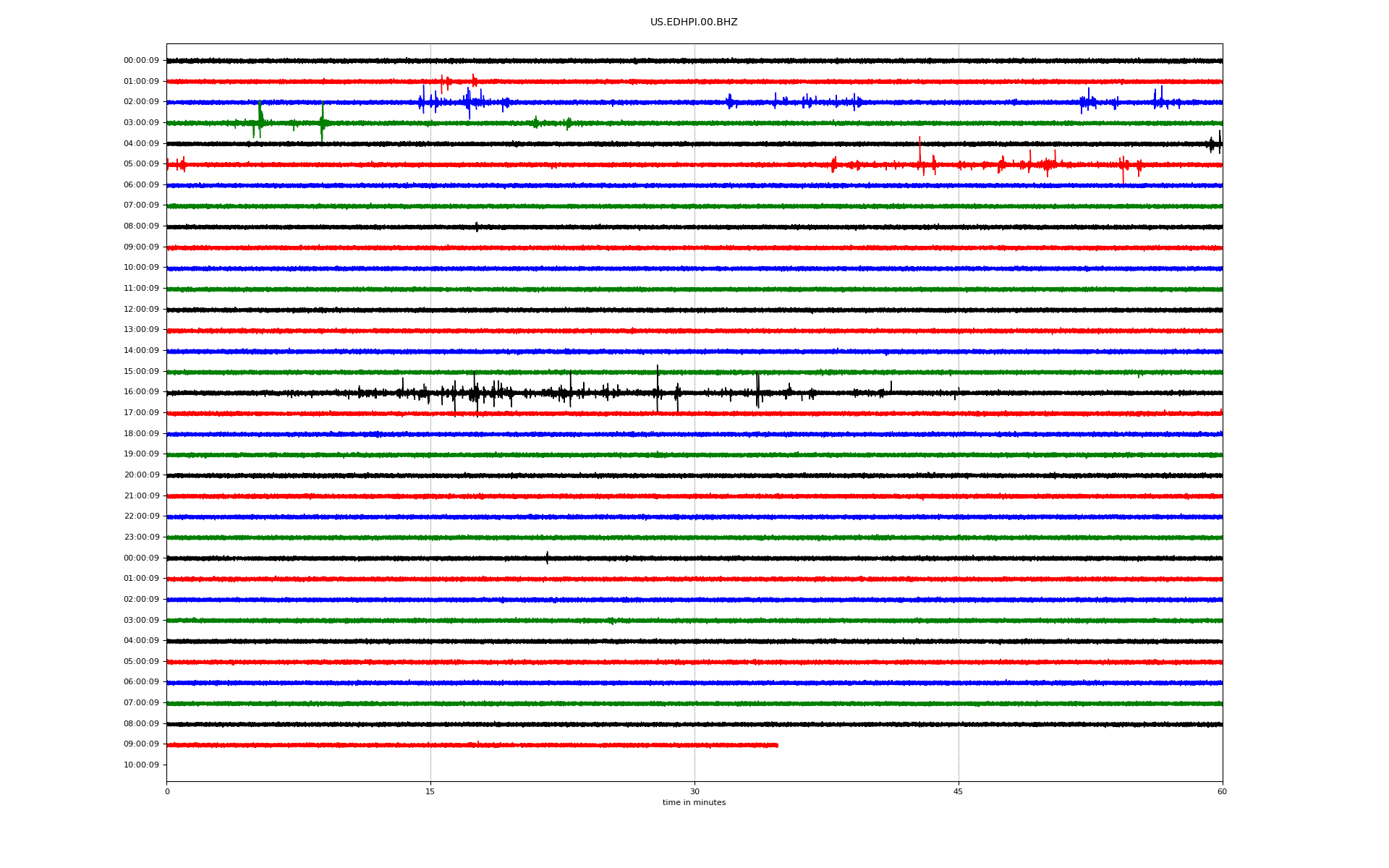Click the 20:00:09 black trace label
The width and height of the screenshot is (1389, 868).
click(x=141, y=475)
